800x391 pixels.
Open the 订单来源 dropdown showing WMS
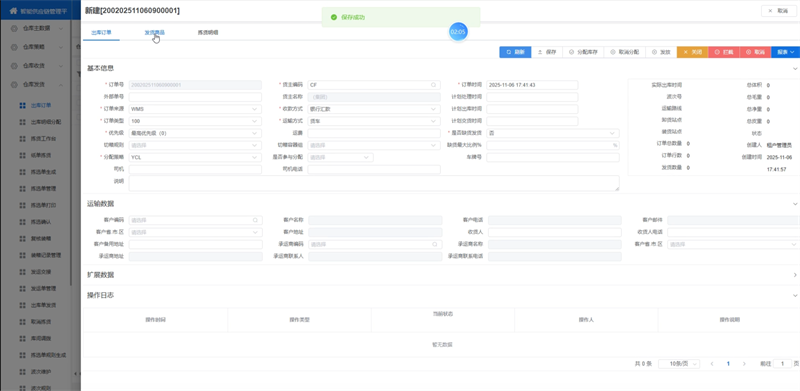[x=195, y=109]
